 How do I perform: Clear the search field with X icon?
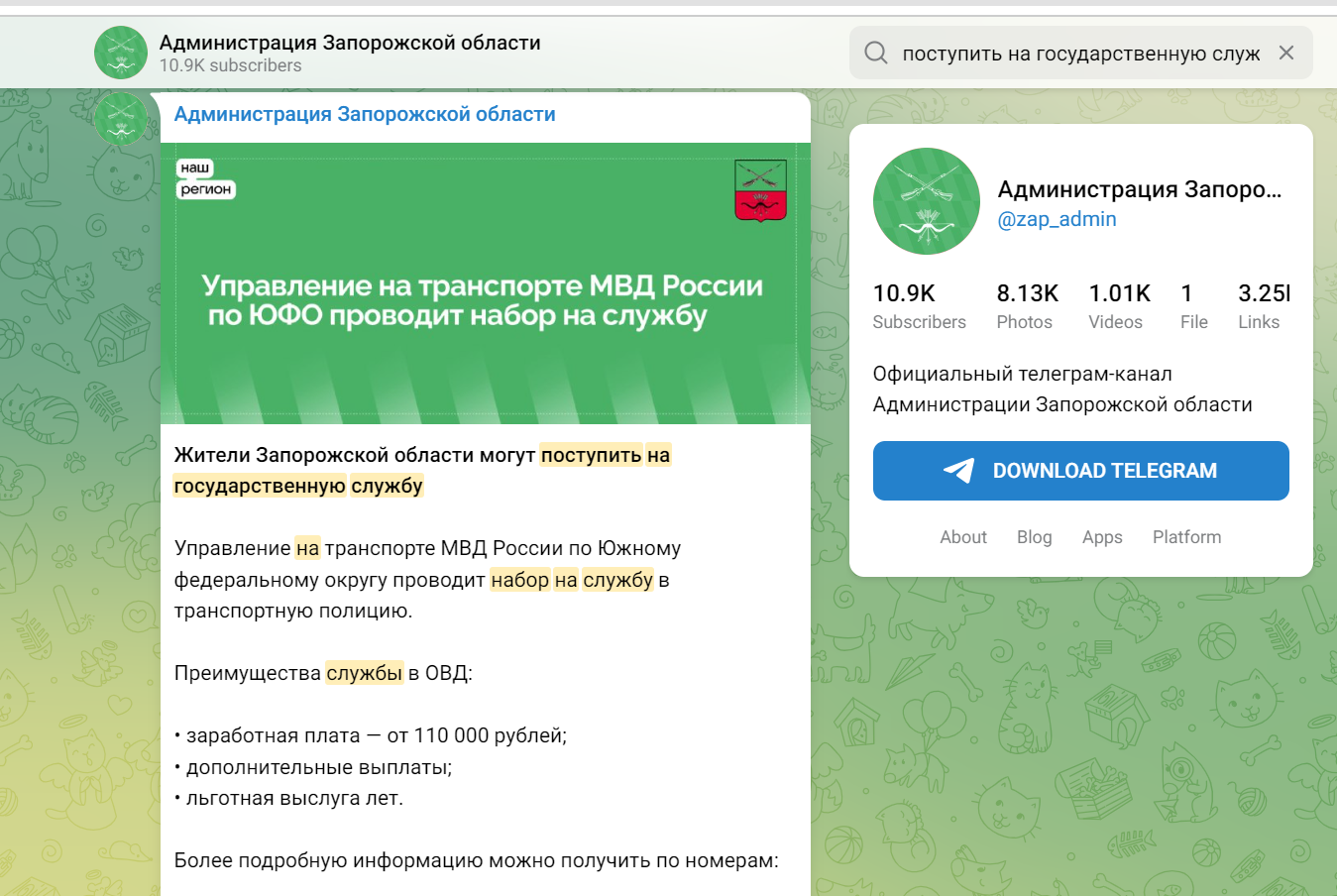click(x=1286, y=53)
